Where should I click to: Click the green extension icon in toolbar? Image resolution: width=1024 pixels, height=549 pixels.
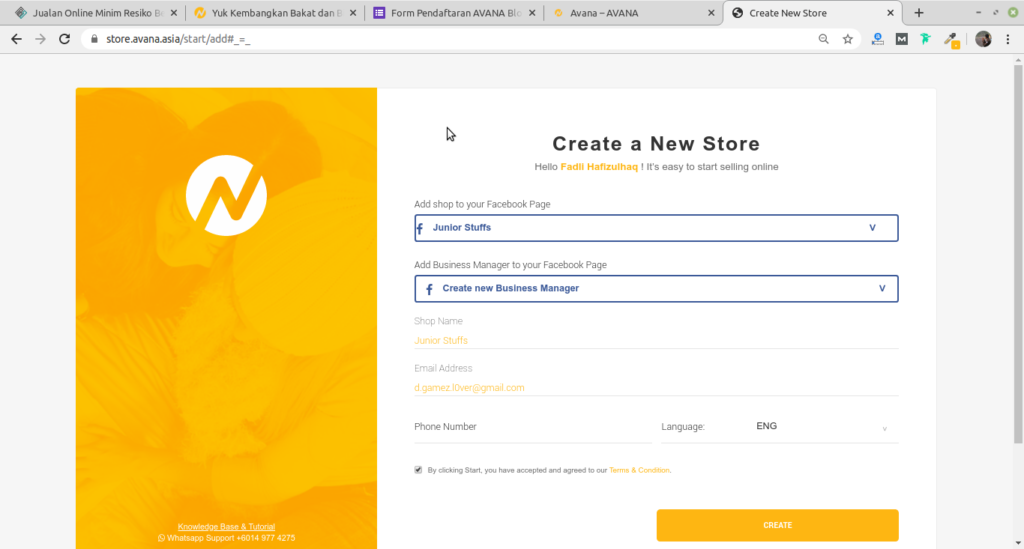point(925,39)
